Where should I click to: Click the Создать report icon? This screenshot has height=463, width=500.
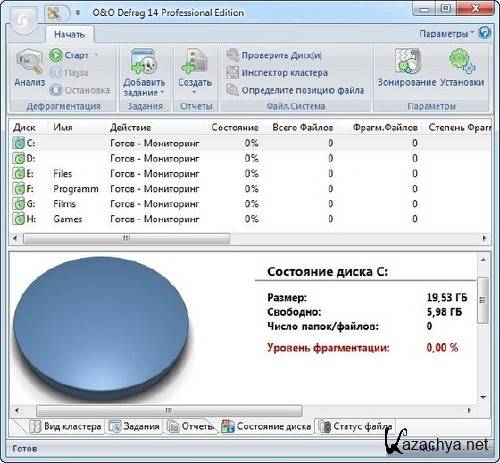coord(195,62)
